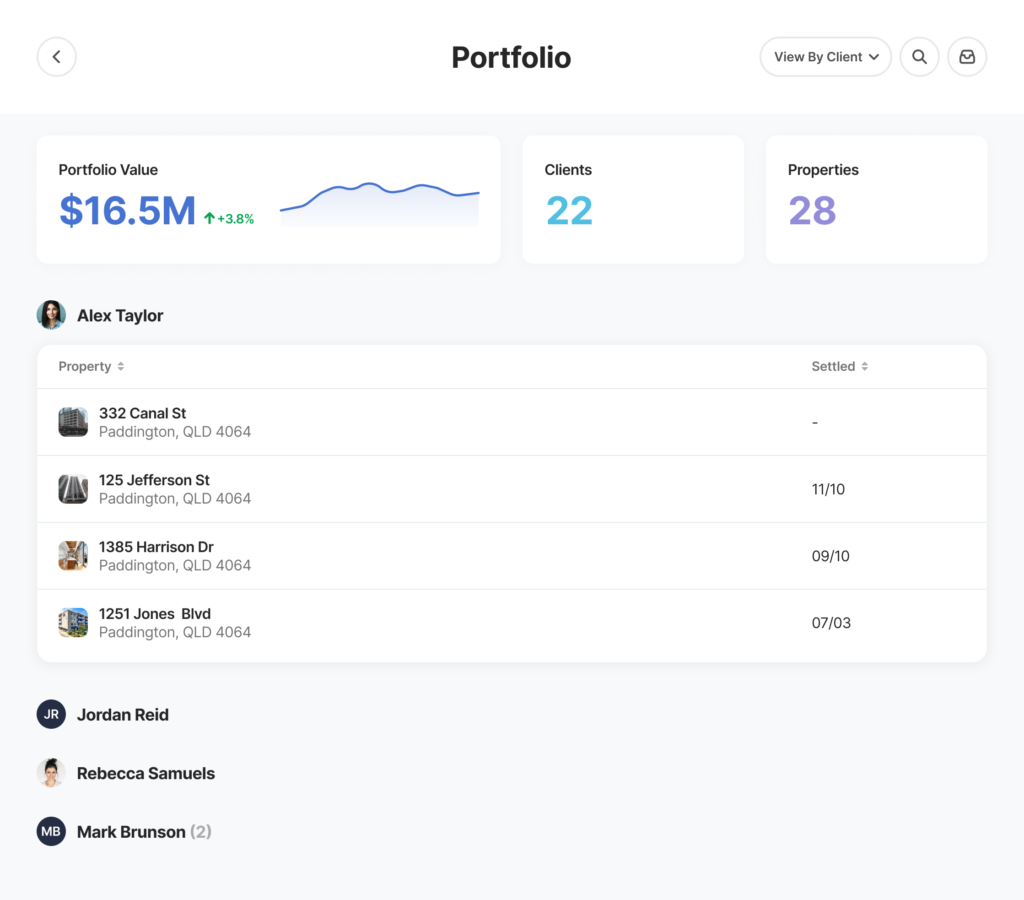
Task: Click Alex Taylor's avatar photo
Action: point(51,315)
